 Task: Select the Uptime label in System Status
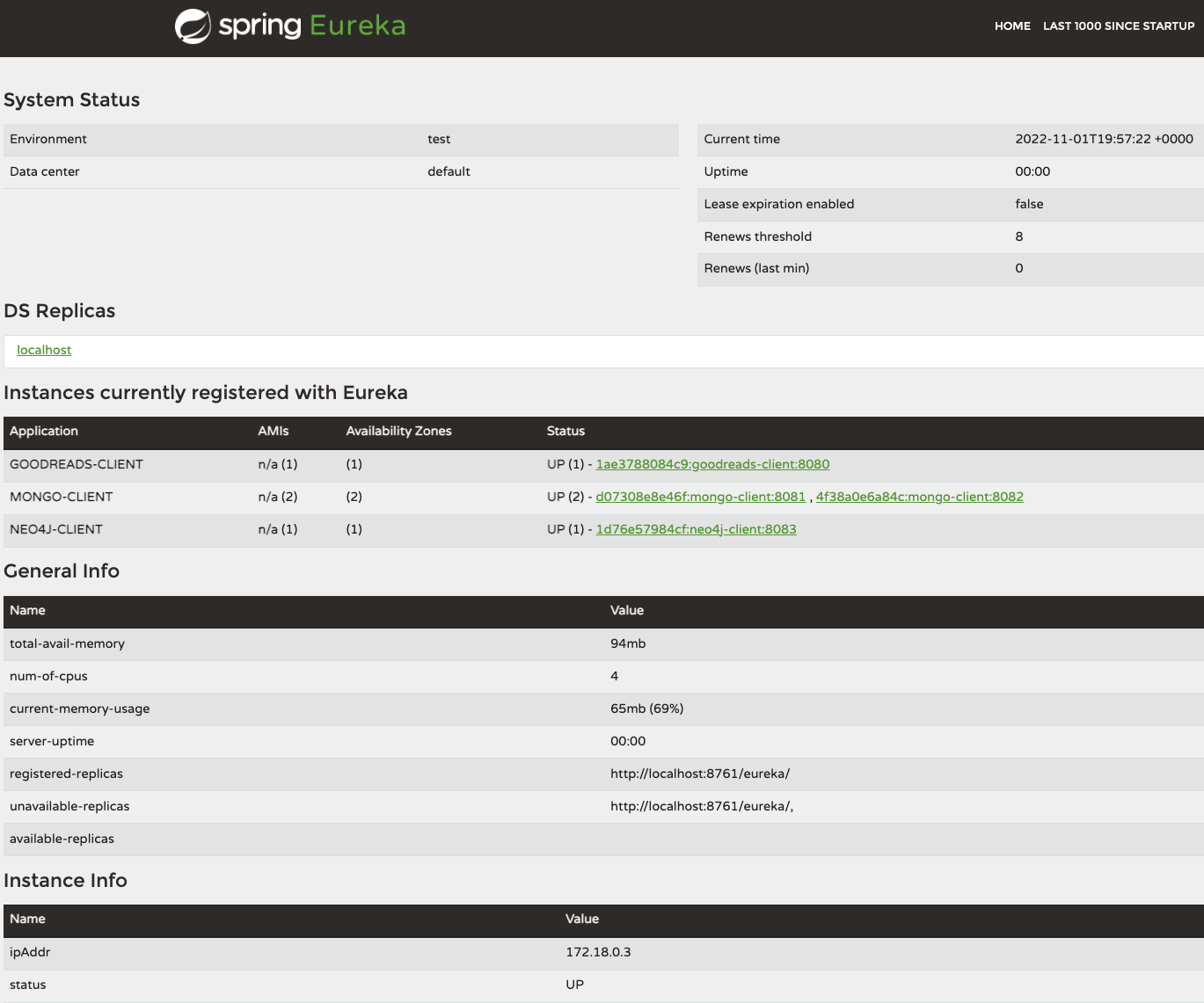point(726,171)
